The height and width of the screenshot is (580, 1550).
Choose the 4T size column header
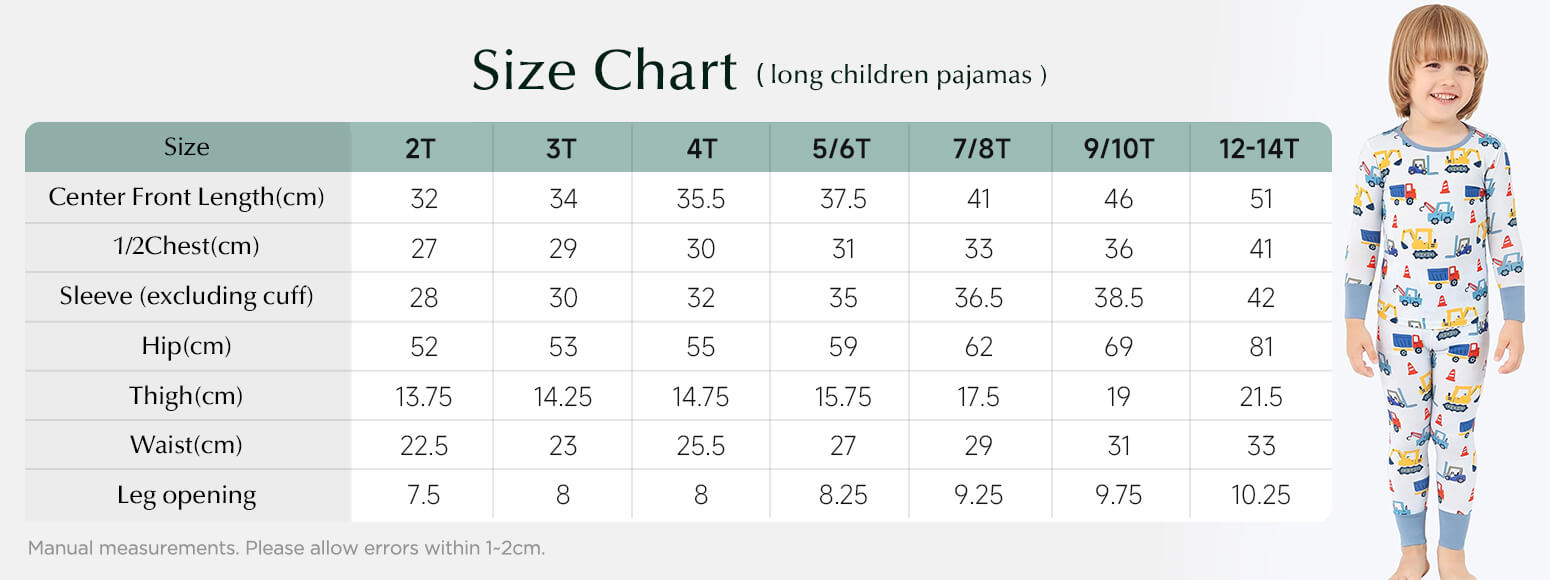701,149
